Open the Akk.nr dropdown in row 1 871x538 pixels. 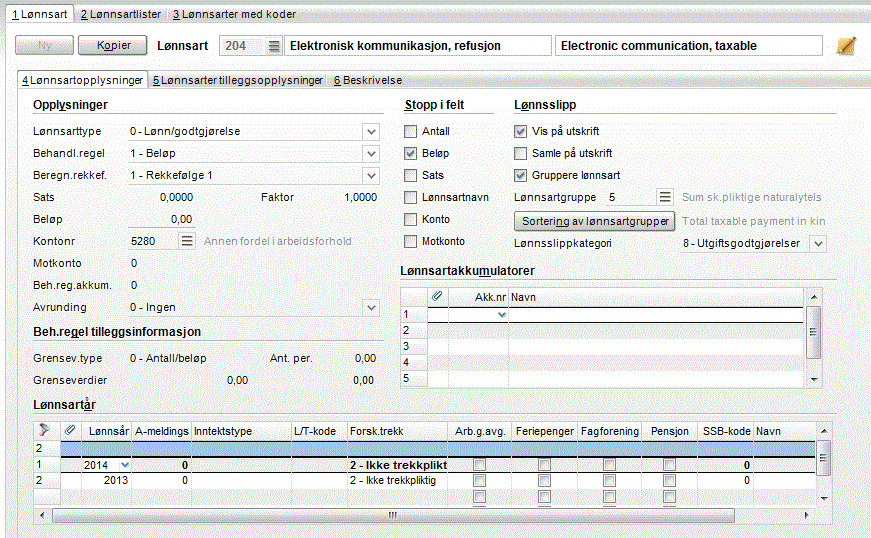tap(502, 315)
